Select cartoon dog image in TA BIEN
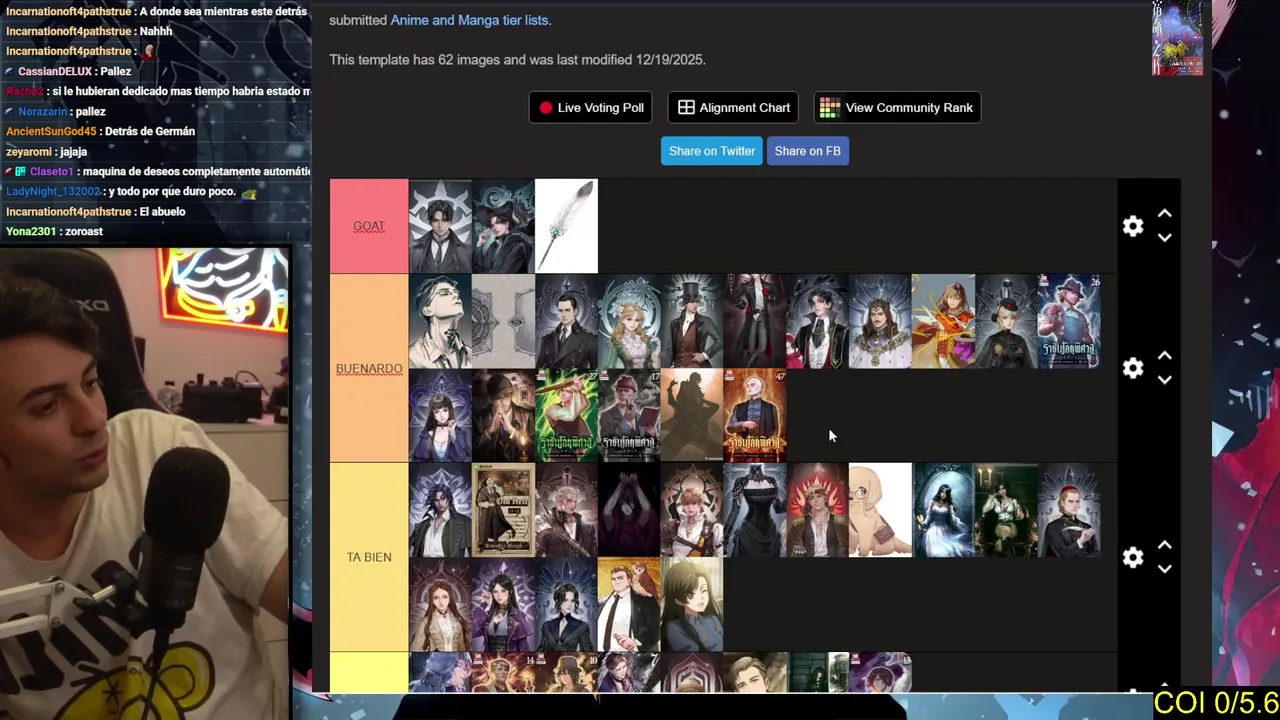This screenshot has height=720, width=1280. pos(880,510)
